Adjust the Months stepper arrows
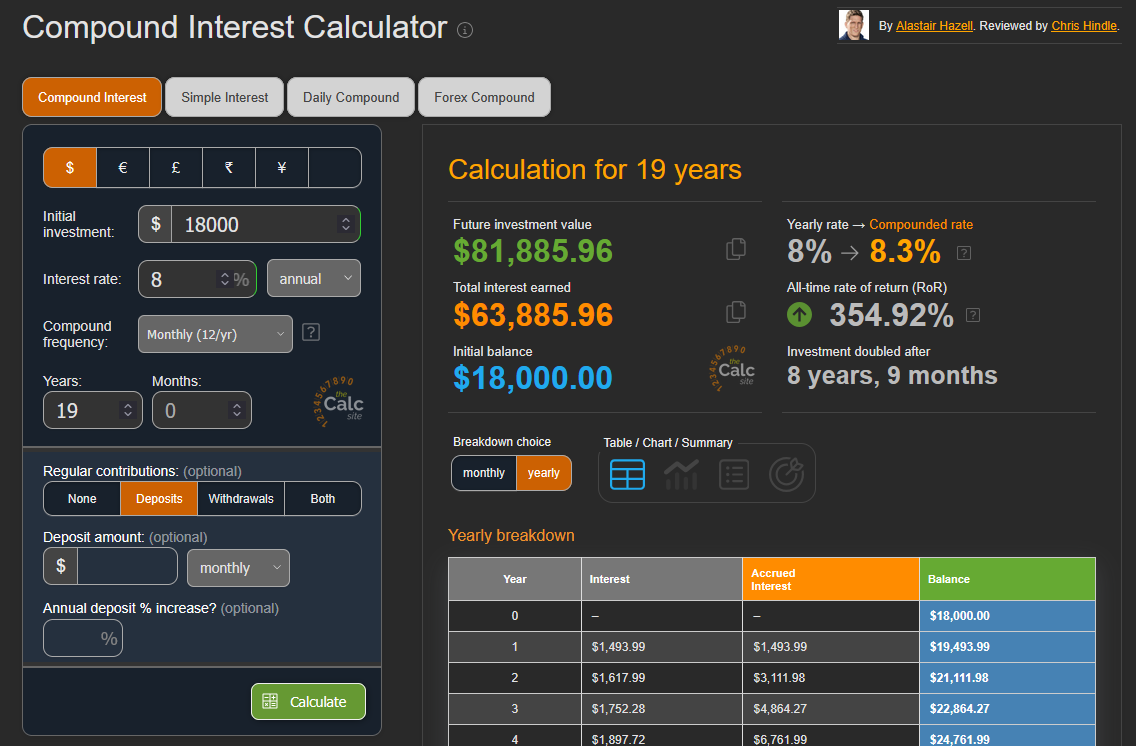Viewport: 1136px width, 746px height. point(236,410)
